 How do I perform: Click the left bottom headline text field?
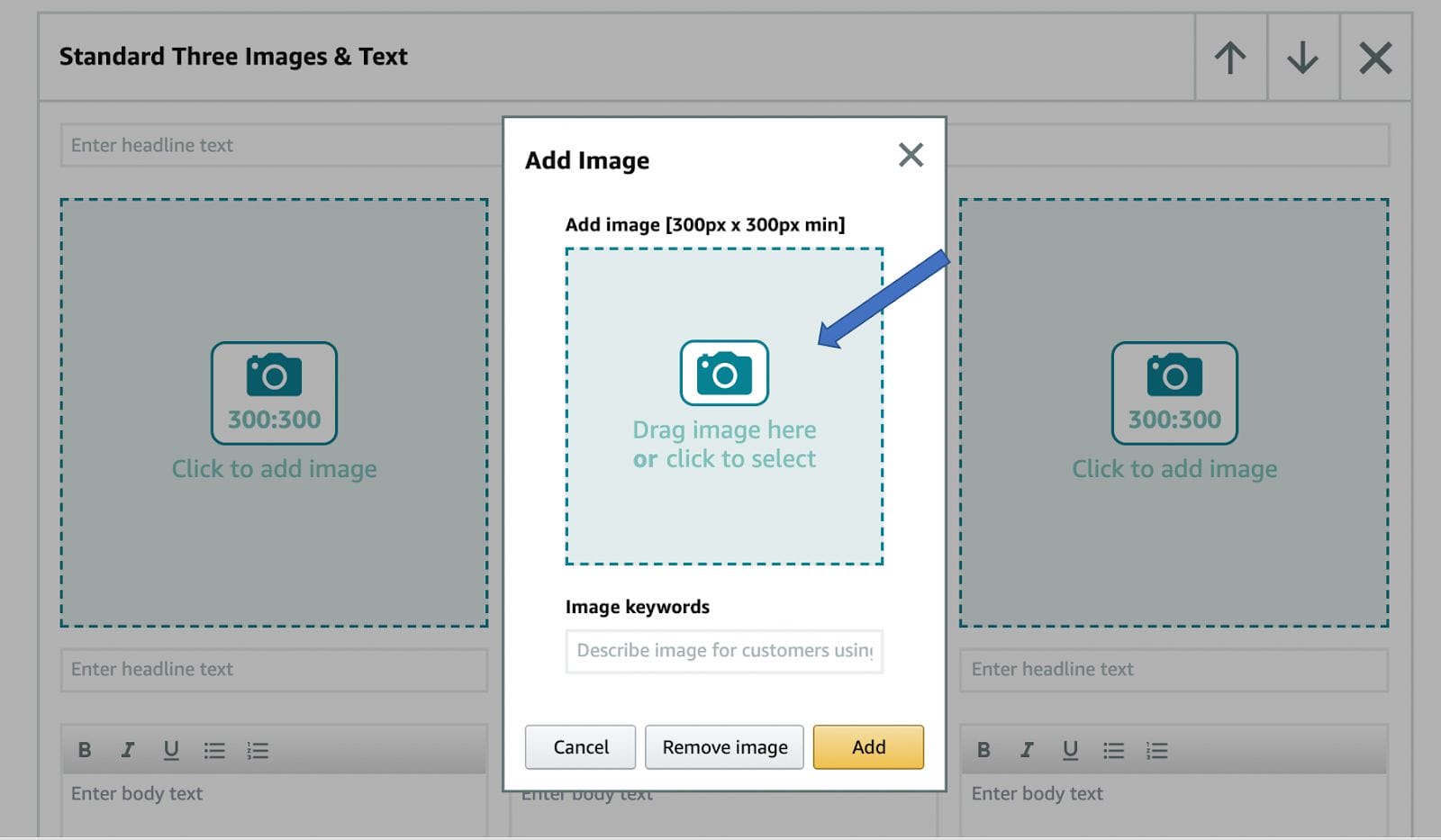click(274, 670)
